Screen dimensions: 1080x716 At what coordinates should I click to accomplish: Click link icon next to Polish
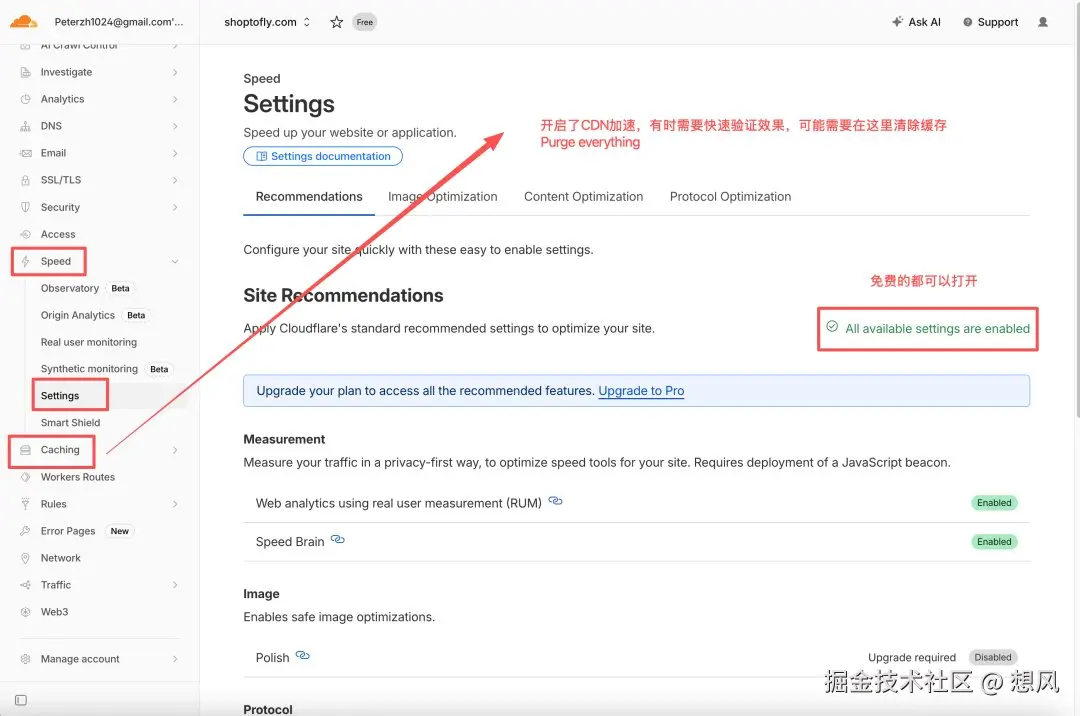point(302,655)
